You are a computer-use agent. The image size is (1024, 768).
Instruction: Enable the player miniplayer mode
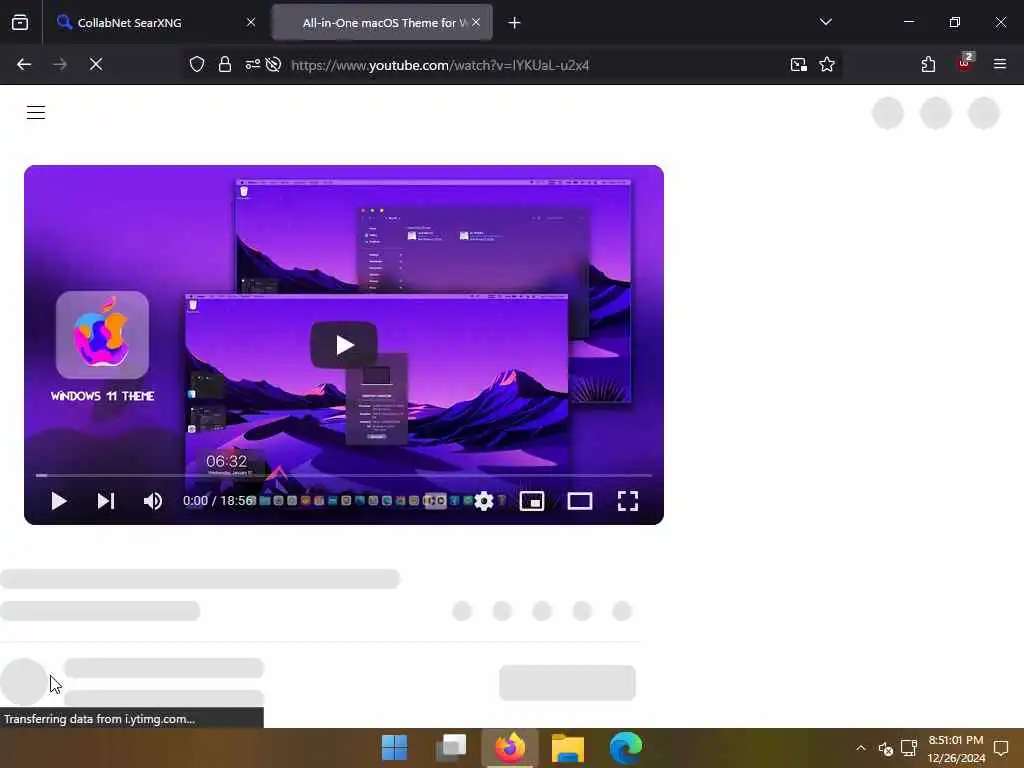(532, 501)
